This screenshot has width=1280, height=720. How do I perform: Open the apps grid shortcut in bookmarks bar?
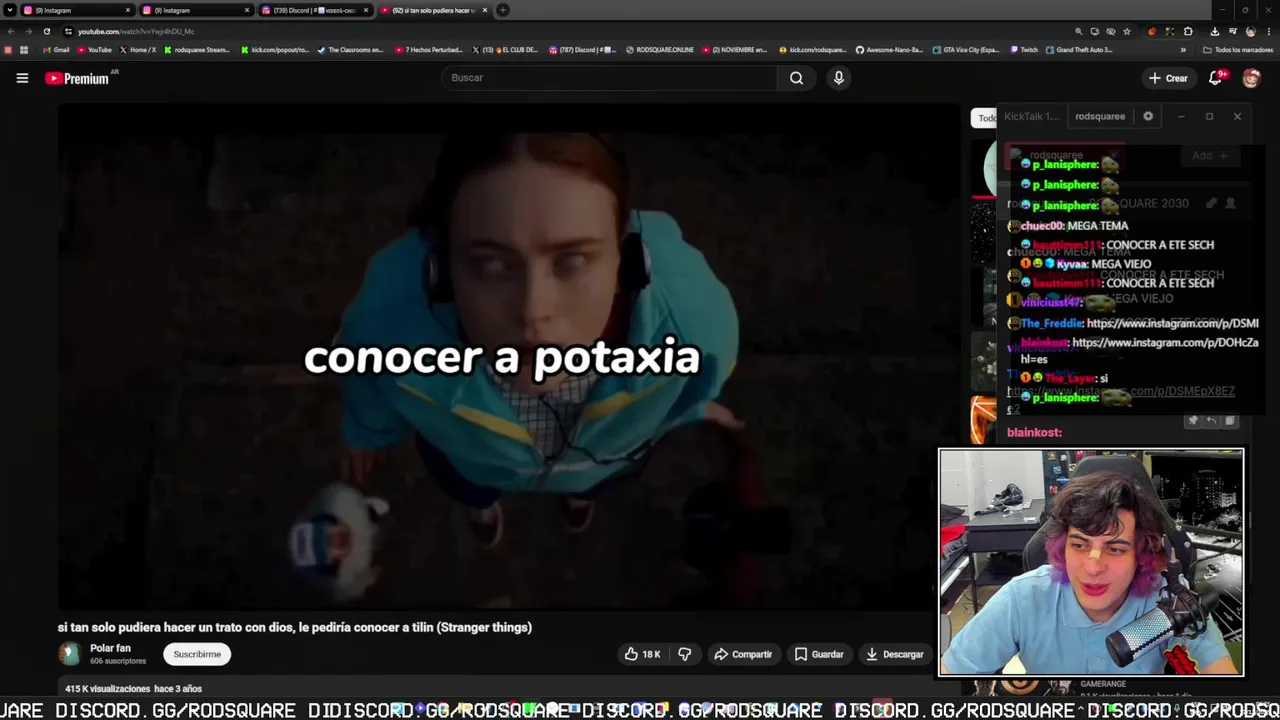24,50
